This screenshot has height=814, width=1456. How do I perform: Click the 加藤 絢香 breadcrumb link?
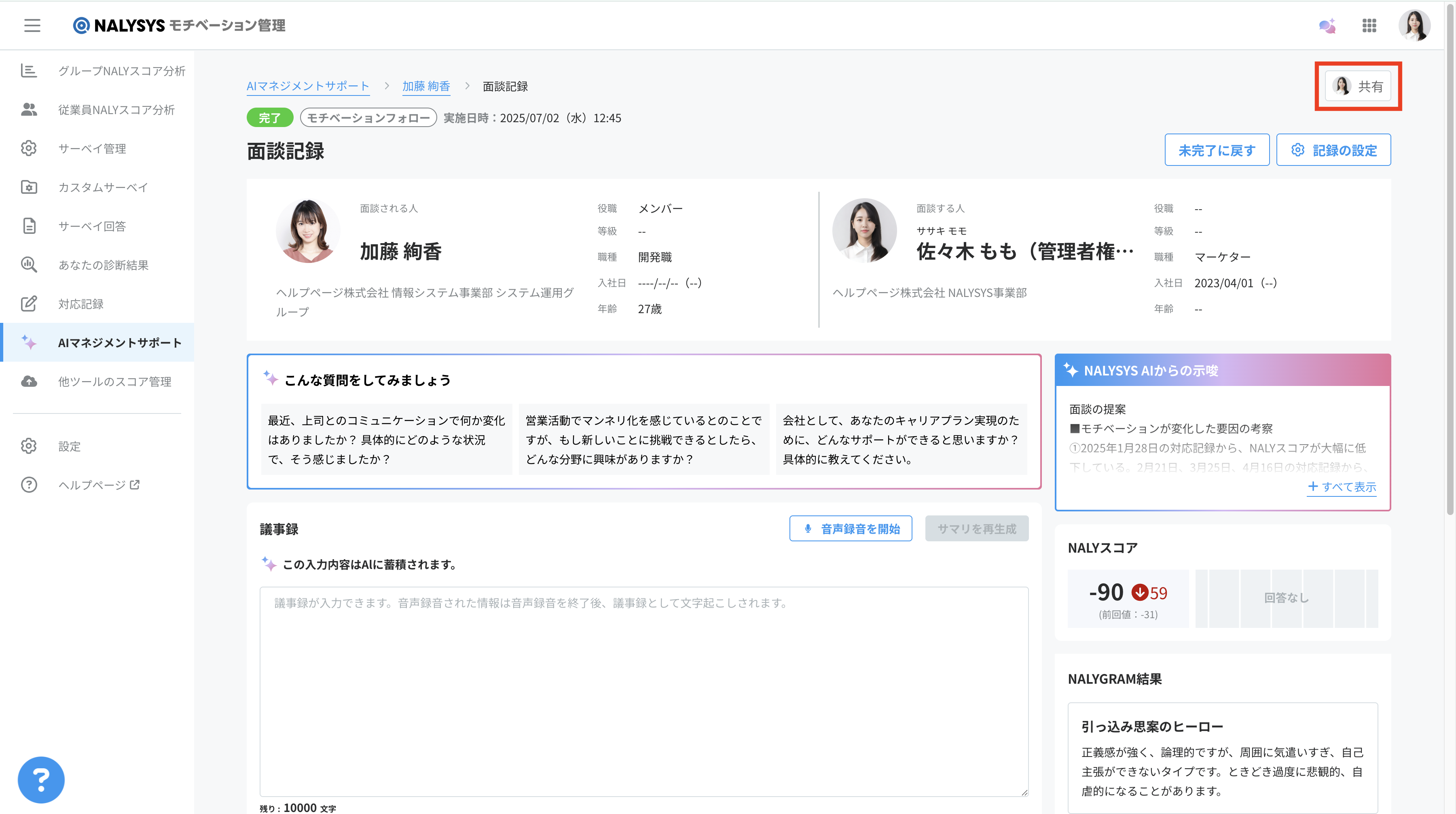[426, 87]
